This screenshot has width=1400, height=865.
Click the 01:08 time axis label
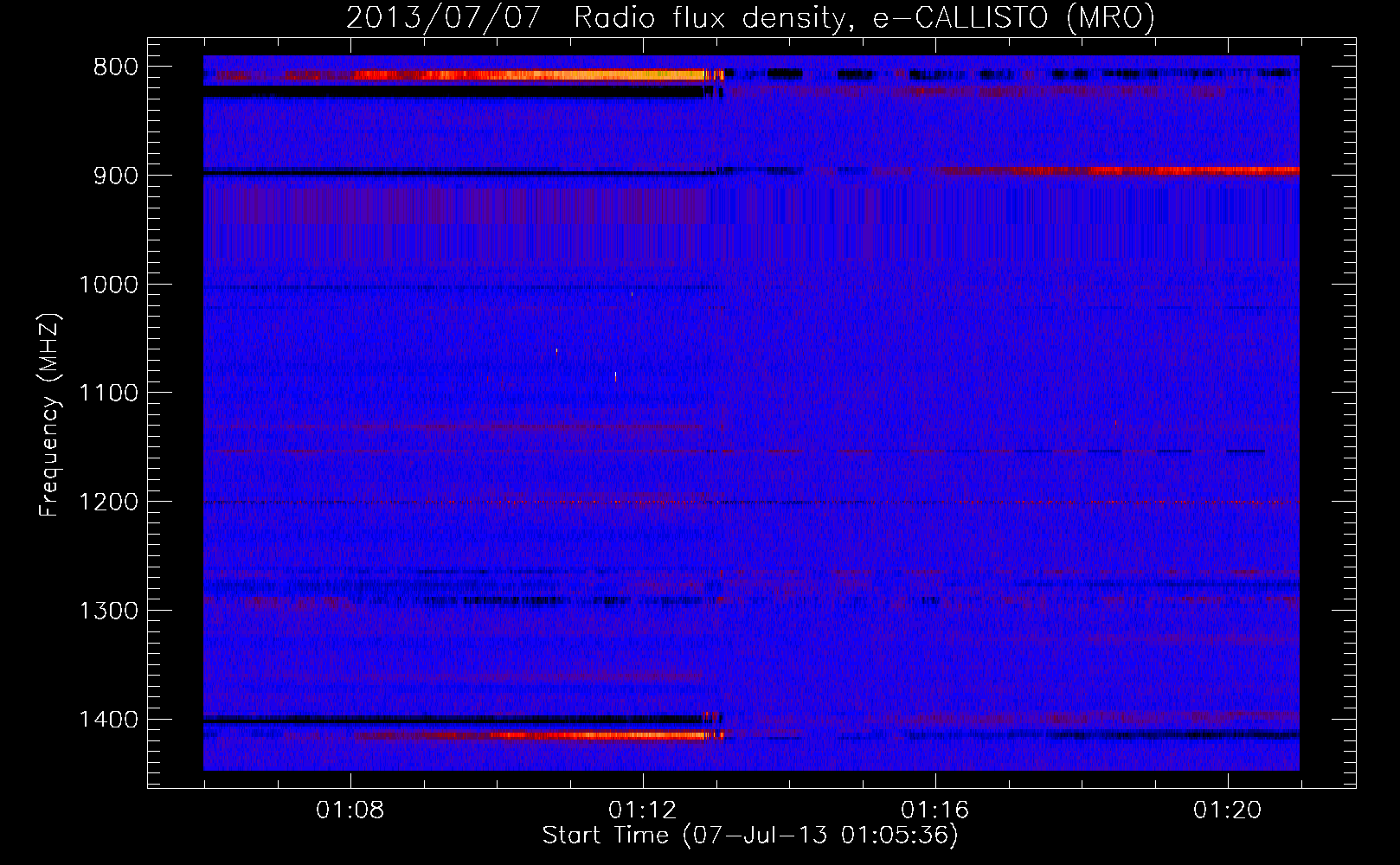350,811
